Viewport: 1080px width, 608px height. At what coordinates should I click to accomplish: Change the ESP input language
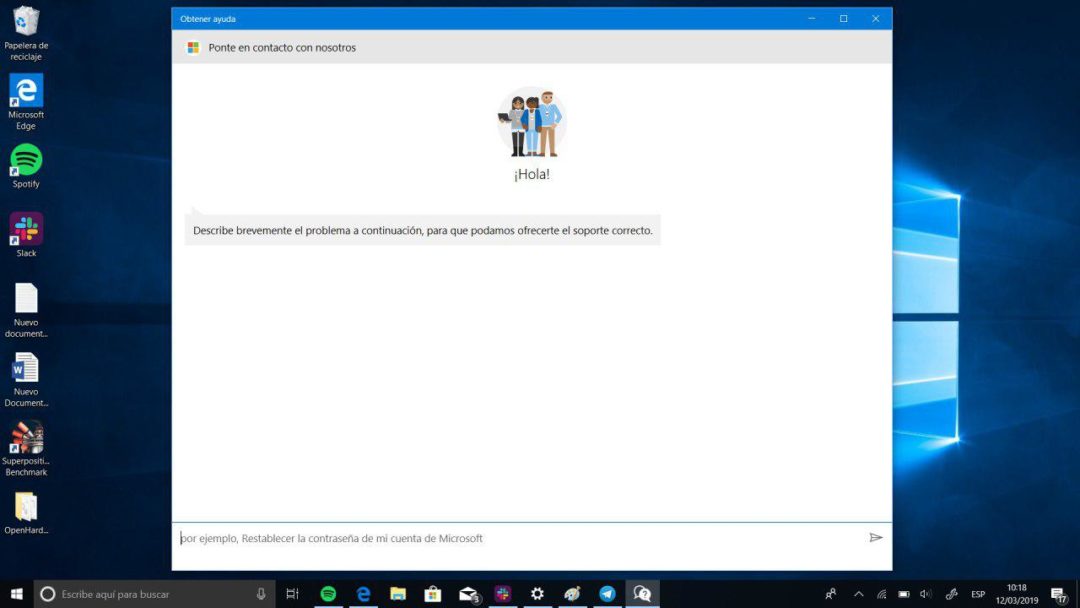(978, 594)
